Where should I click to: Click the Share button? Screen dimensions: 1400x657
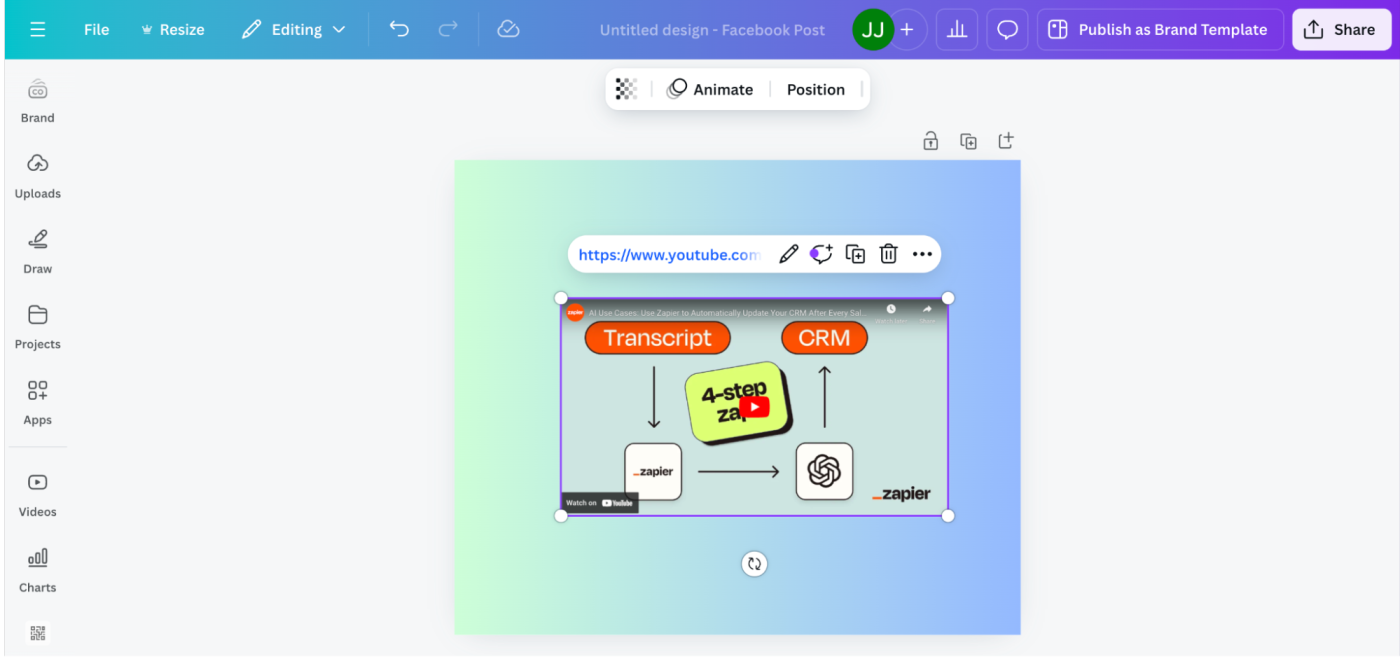(1341, 30)
